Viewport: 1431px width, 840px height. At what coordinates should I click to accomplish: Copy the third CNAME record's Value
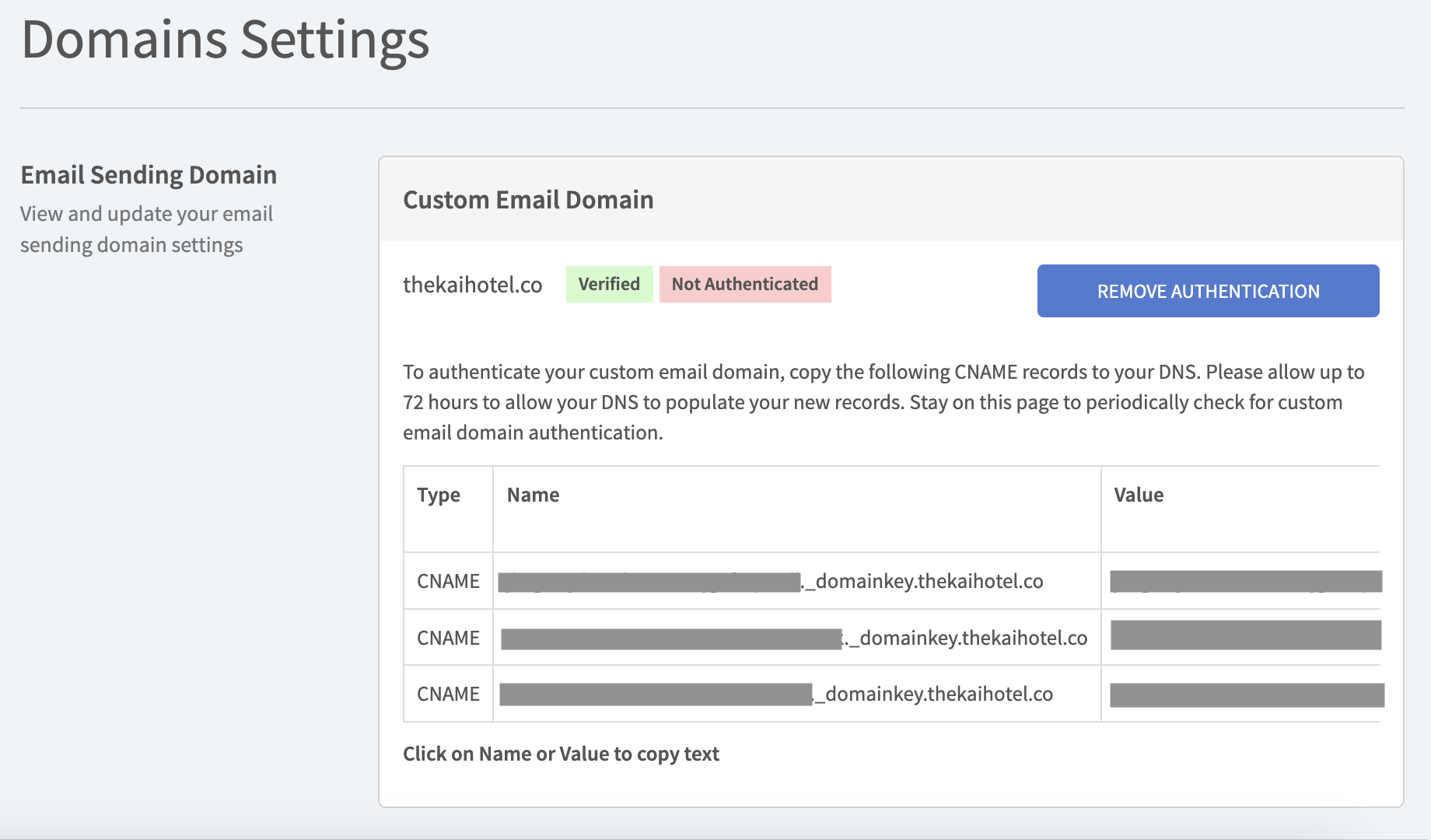click(1244, 695)
